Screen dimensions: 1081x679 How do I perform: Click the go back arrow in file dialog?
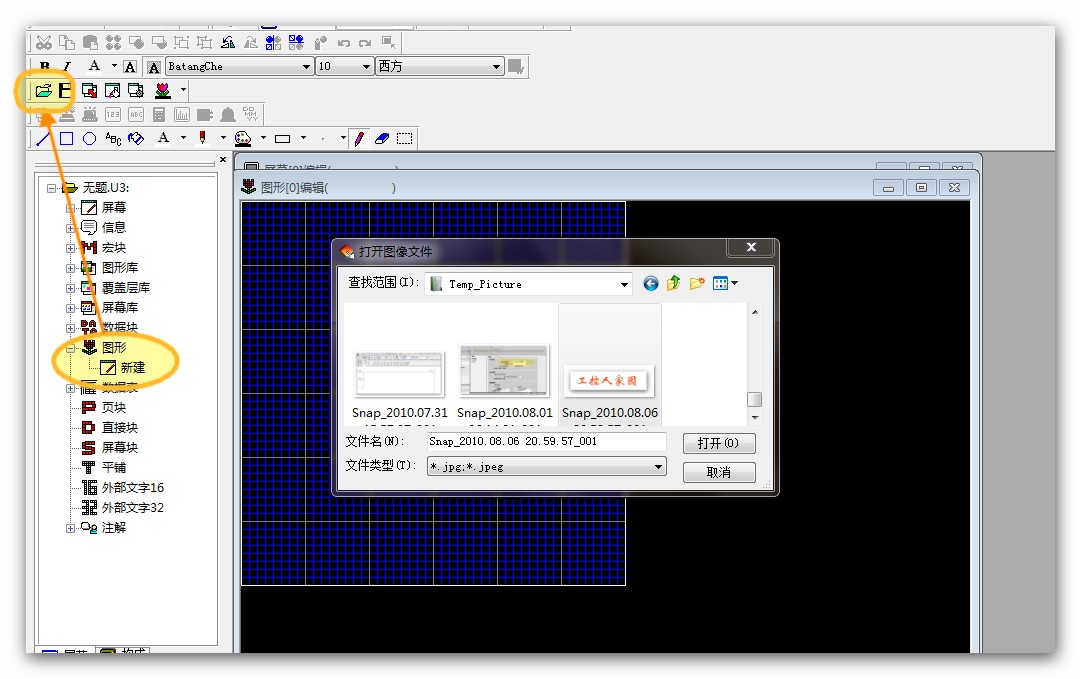[651, 284]
